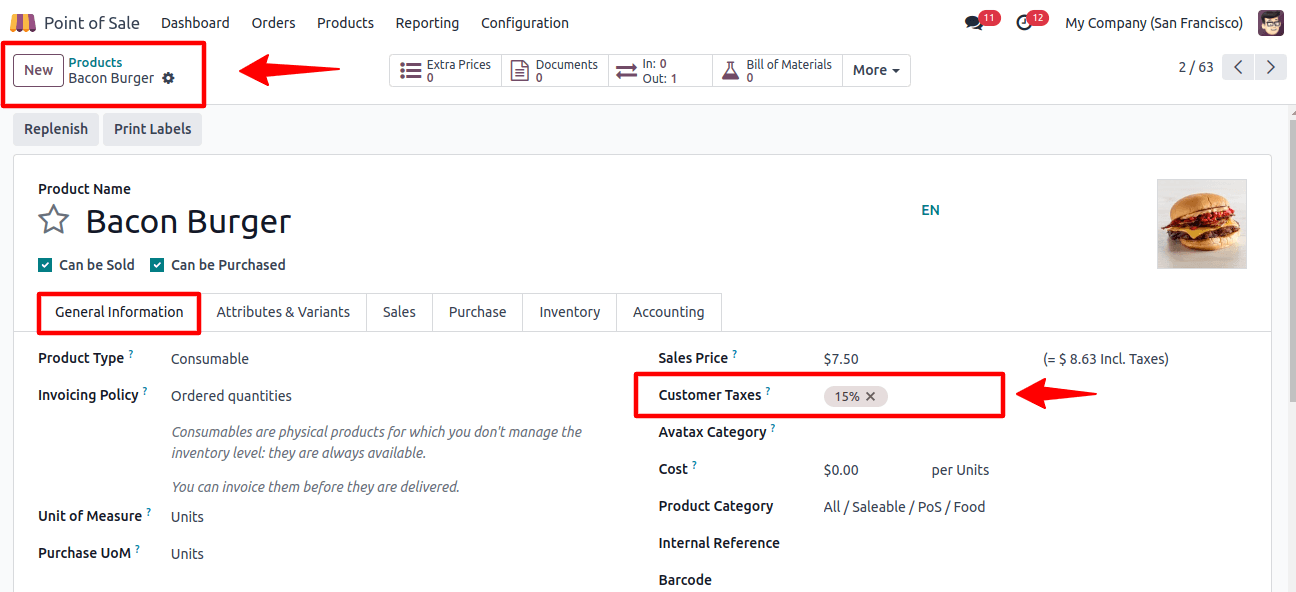Click the New button
The width and height of the screenshot is (1296, 592).
tap(39, 70)
